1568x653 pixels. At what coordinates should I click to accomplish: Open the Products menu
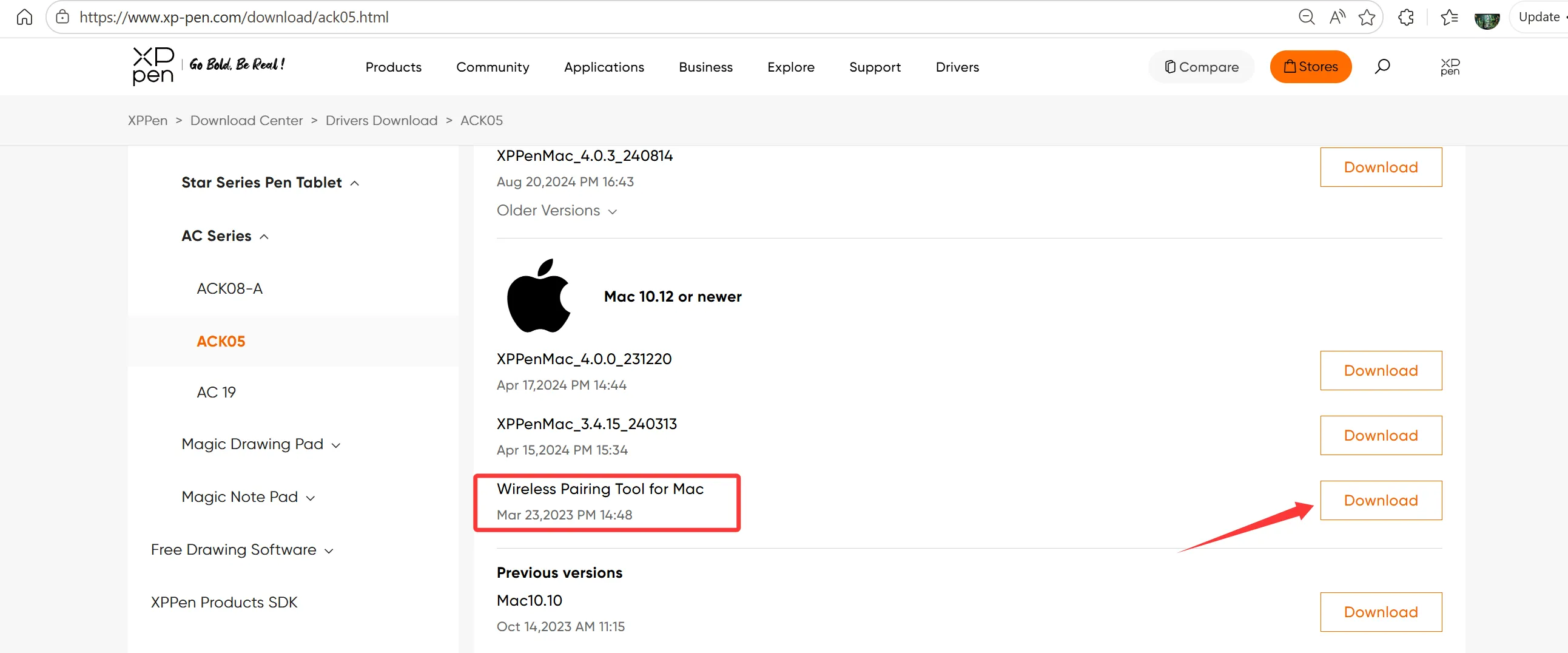coord(393,67)
